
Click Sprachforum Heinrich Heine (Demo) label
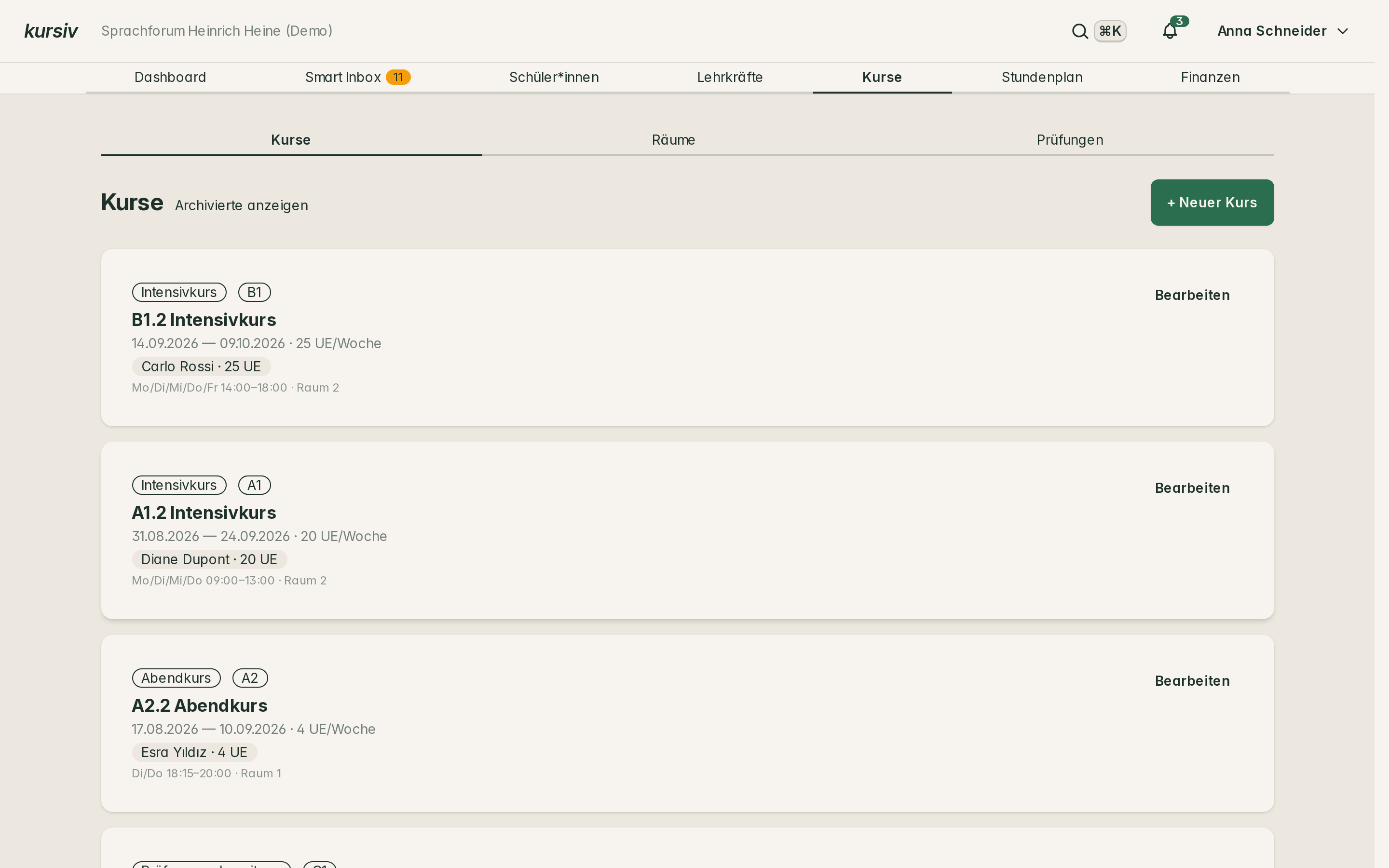coord(217,31)
